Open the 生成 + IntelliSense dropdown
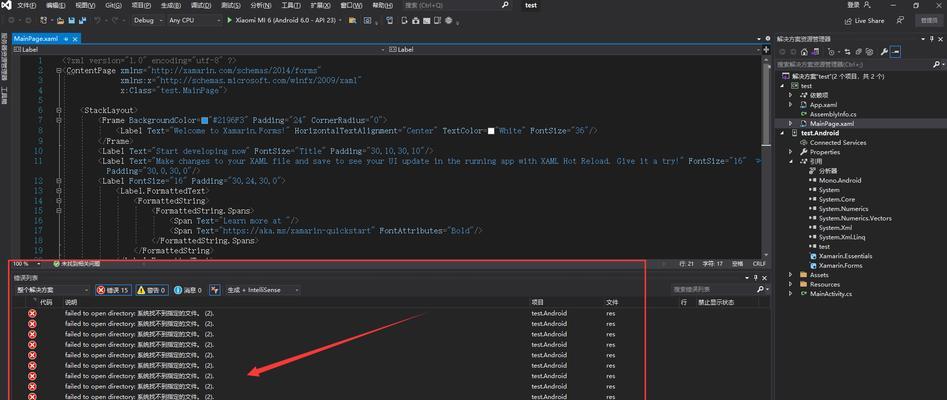947x400 pixels. pos(263,290)
